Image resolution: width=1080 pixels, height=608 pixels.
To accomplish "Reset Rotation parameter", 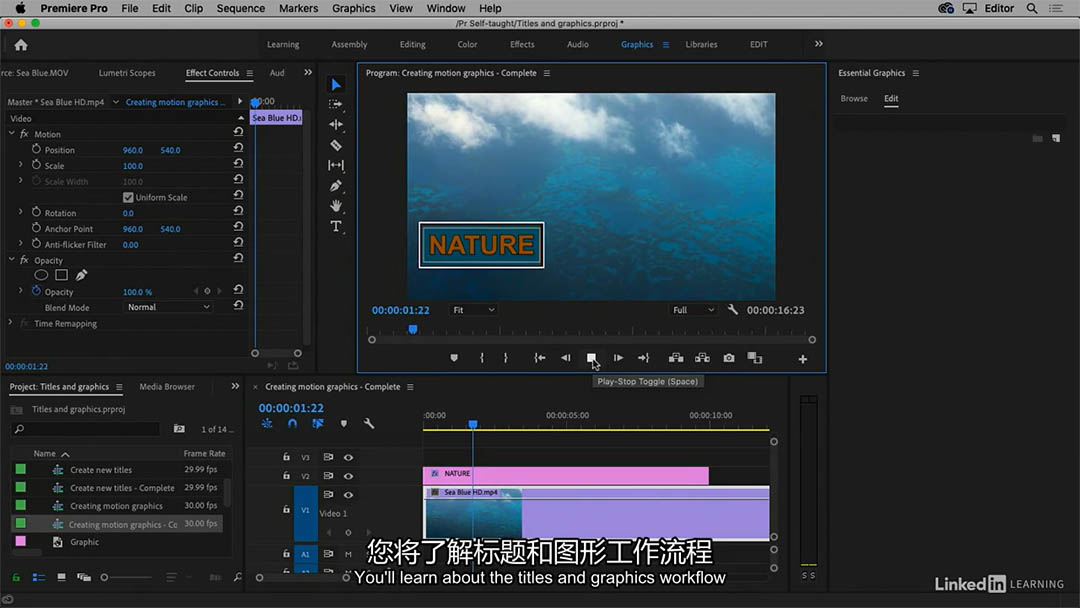I will click(x=238, y=211).
